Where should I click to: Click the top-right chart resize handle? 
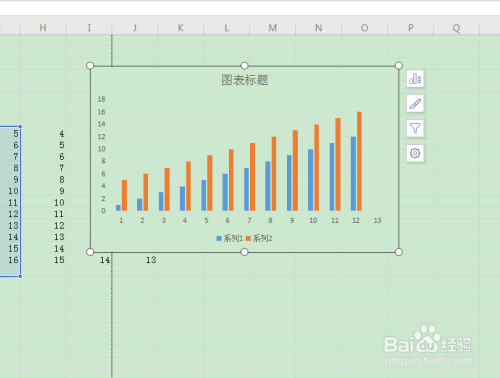399,66
